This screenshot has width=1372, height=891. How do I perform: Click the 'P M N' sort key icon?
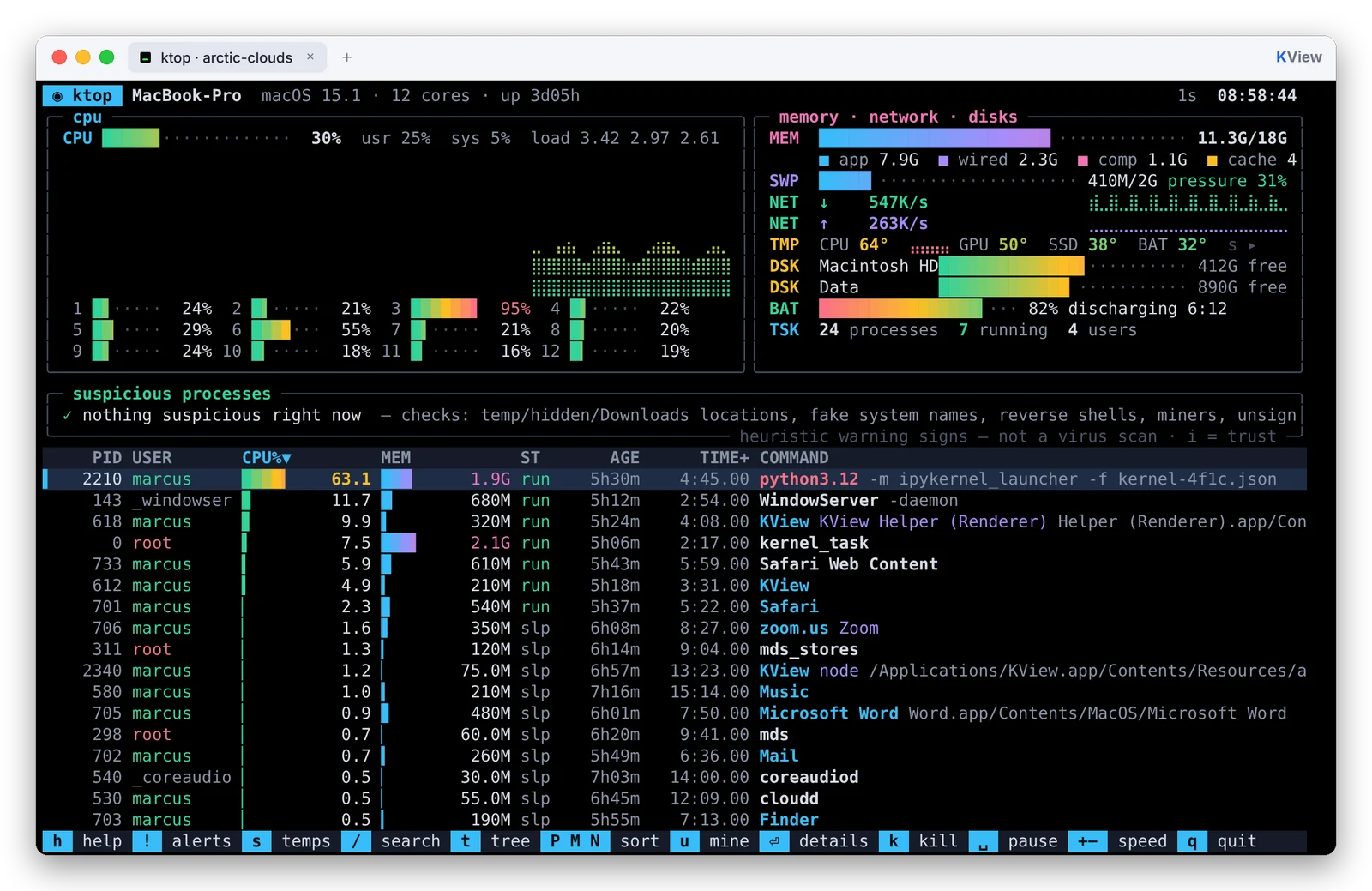click(575, 841)
